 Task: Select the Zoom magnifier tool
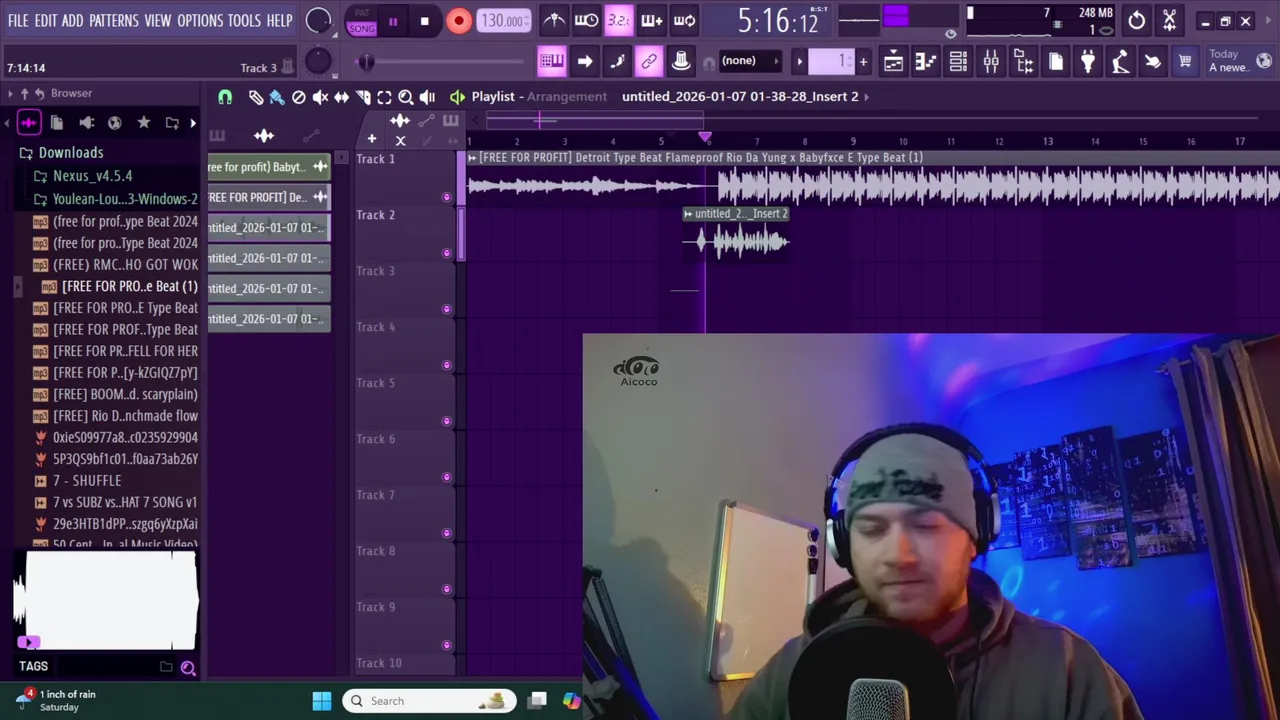[406, 97]
